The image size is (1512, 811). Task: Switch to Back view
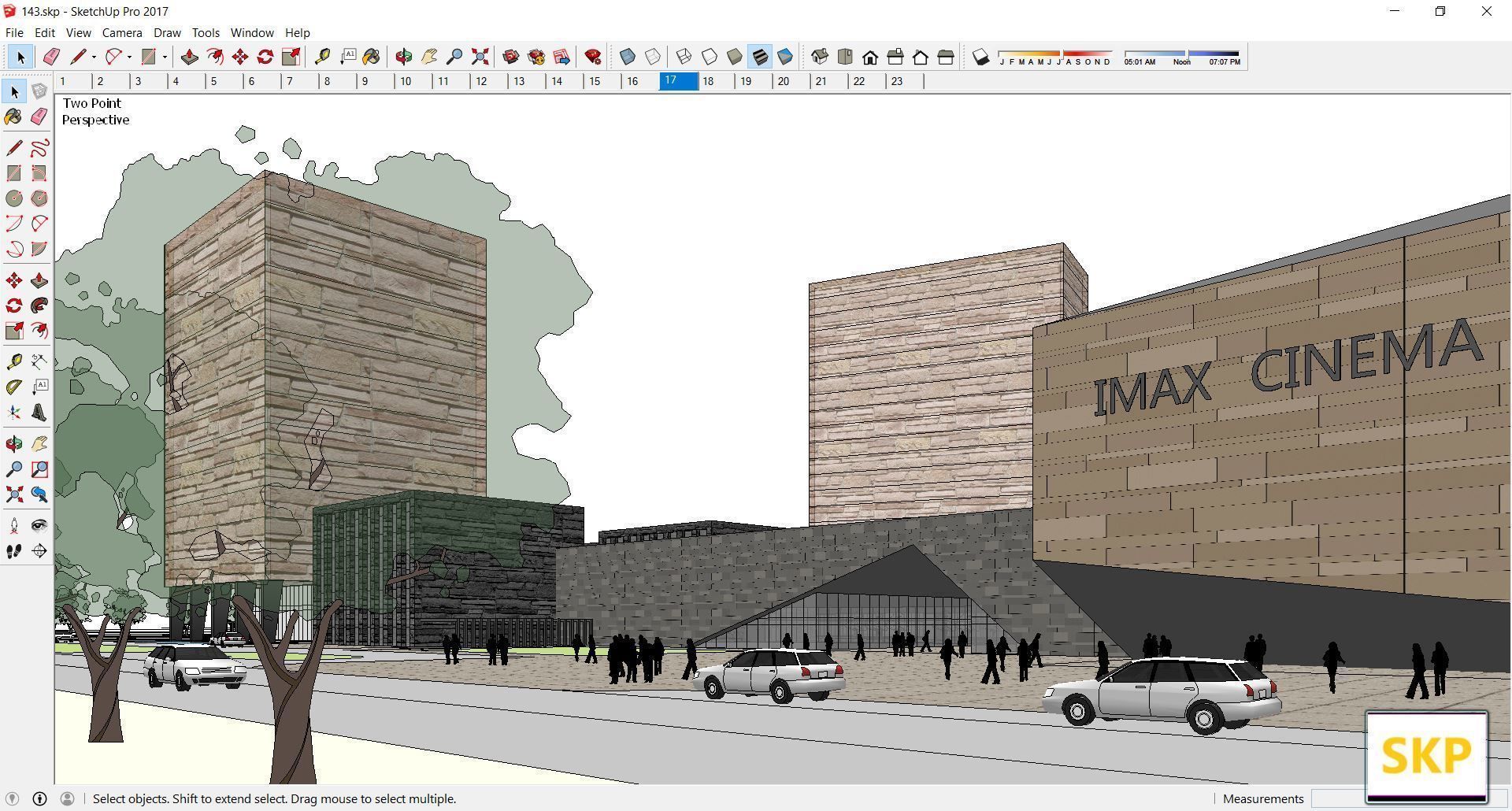921,57
